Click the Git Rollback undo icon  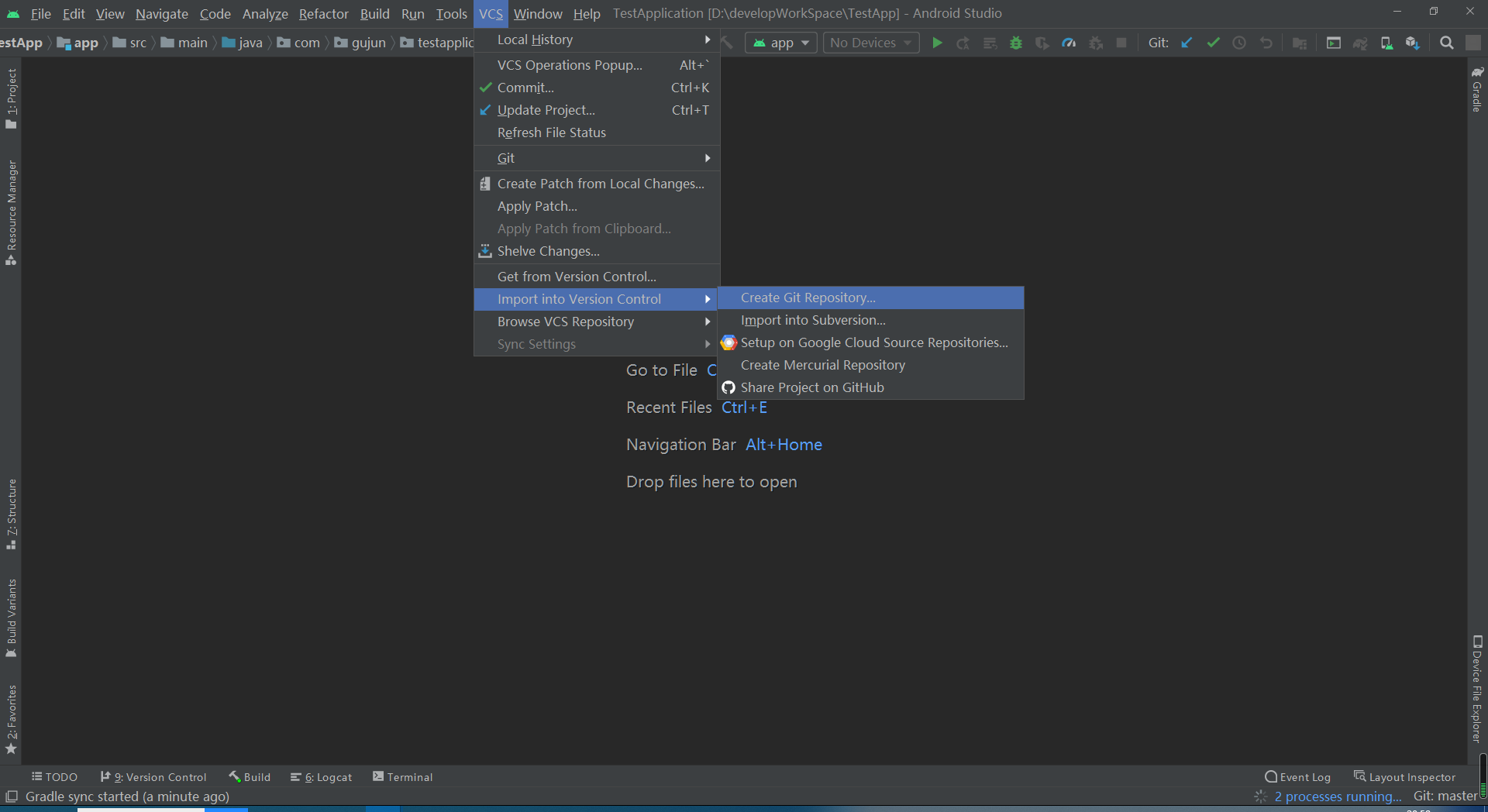point(1266,43)
